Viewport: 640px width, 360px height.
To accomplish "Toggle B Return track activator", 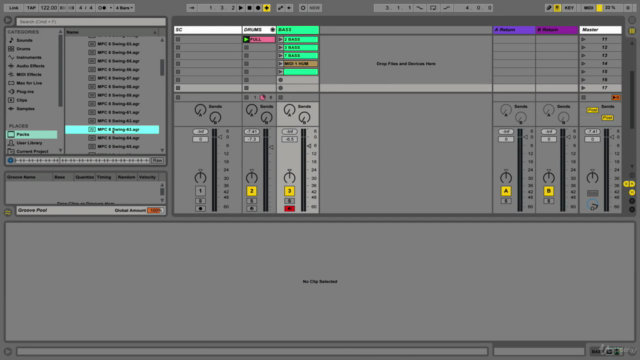I will (549, 191).
